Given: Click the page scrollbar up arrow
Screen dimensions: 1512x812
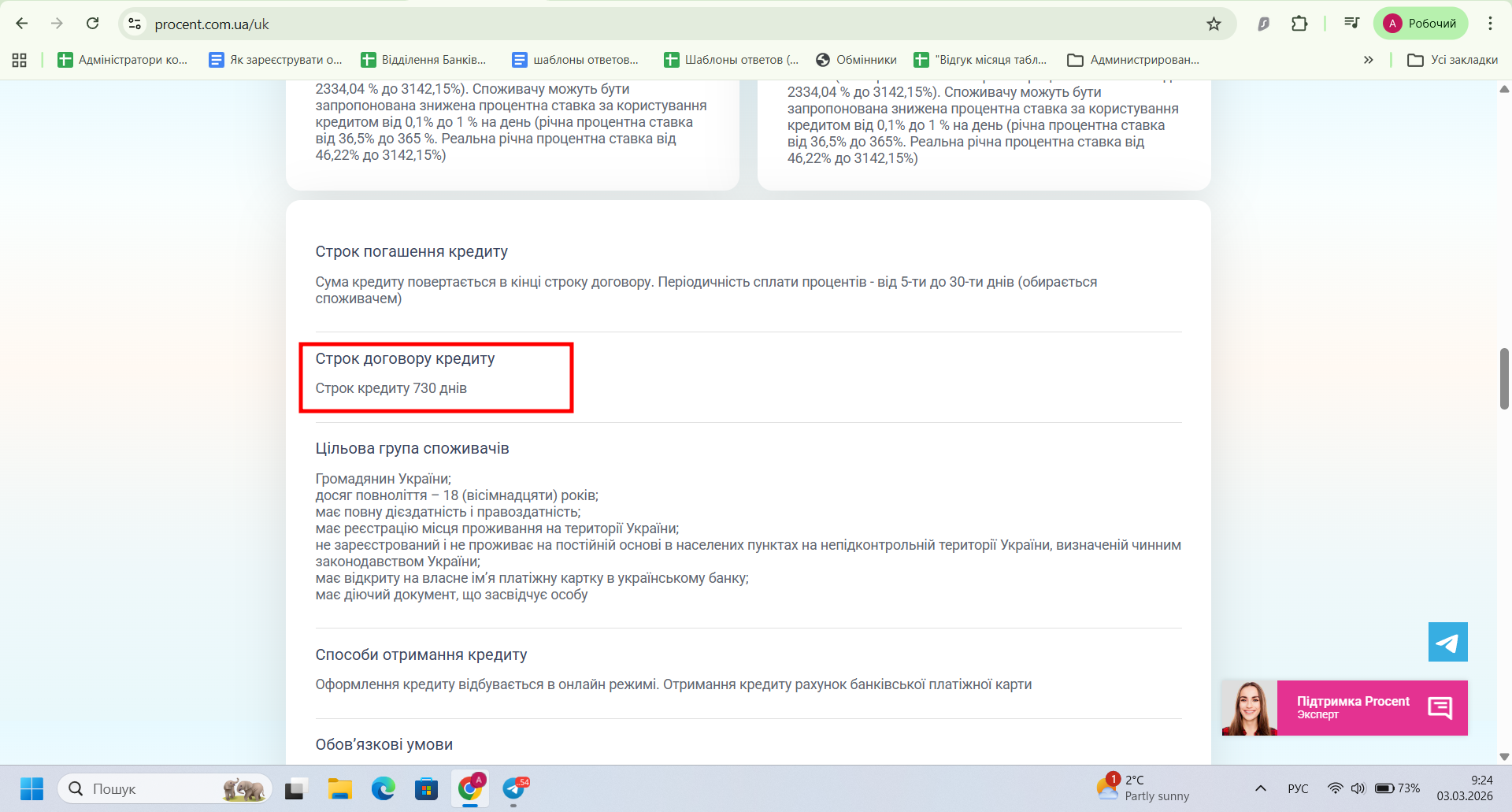Looking at the screenshot, I should [x=1504, y=89].
